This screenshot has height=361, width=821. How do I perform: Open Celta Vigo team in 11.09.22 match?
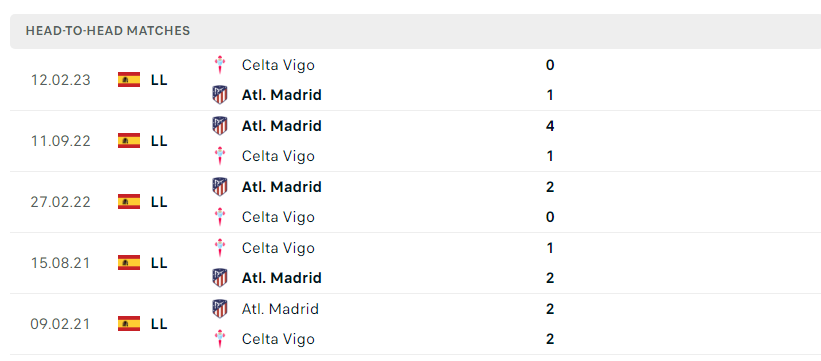pyautogui.click(x=278, y=156)
